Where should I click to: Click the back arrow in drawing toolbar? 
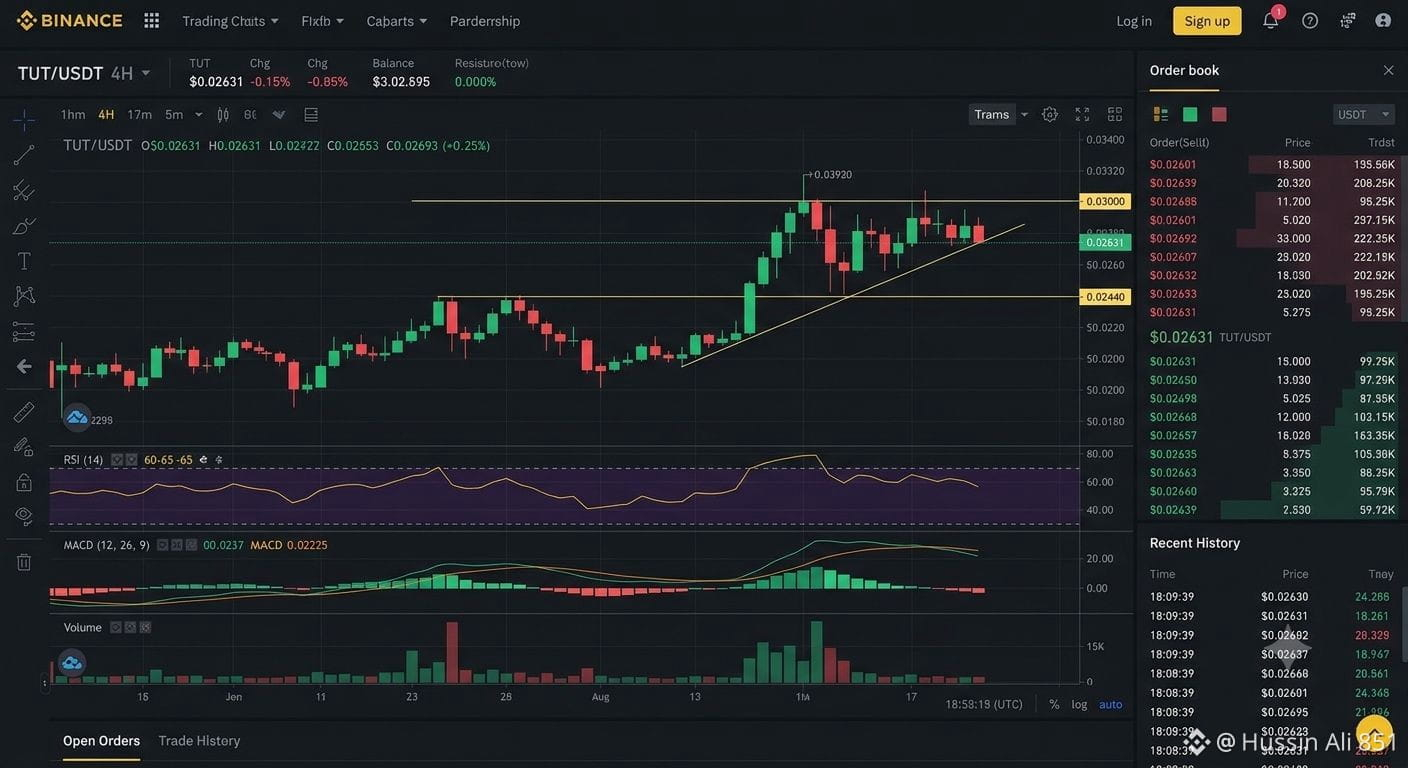tap(24, 366)
